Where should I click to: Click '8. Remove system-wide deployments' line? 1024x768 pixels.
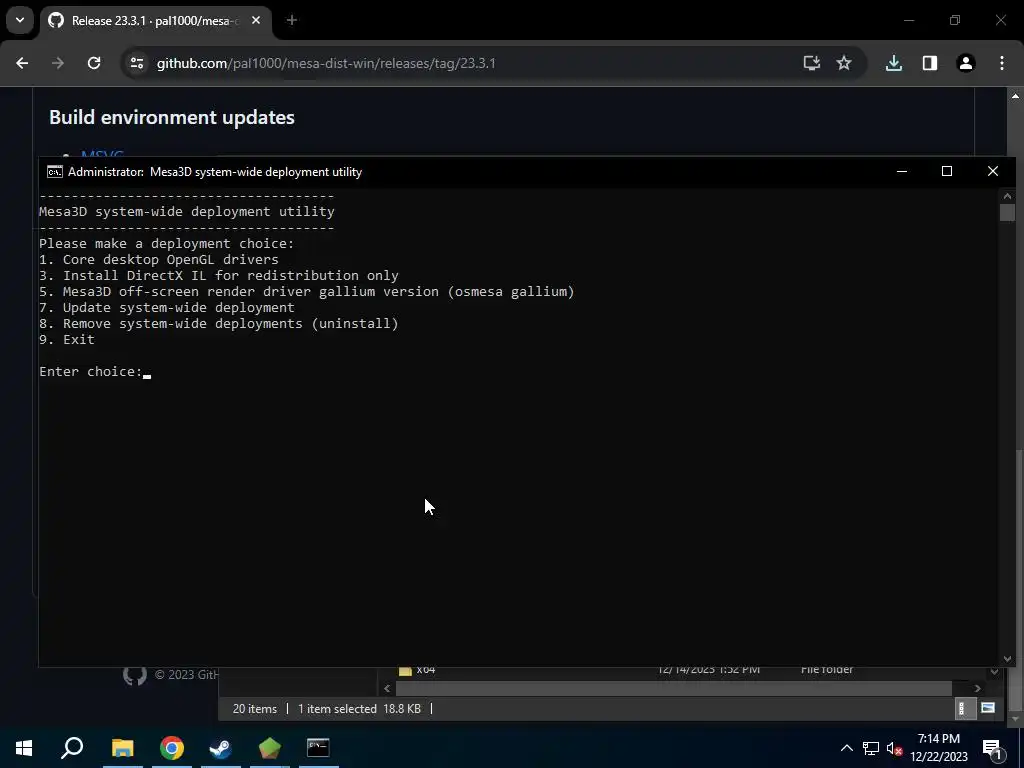click(219, 323)
